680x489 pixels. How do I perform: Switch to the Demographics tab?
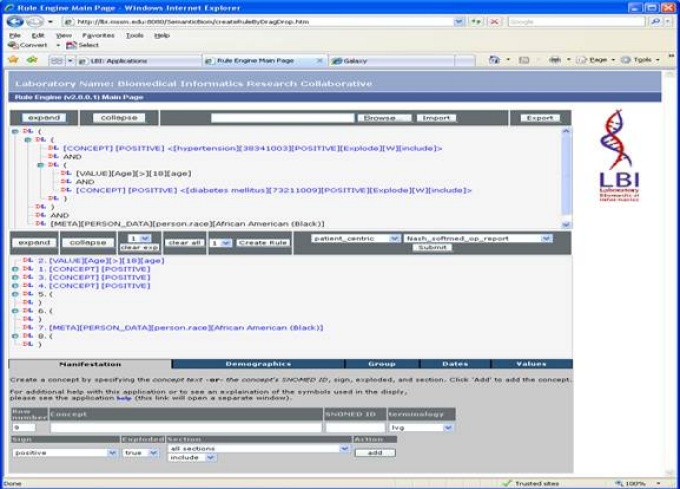[x=258, y=364]
